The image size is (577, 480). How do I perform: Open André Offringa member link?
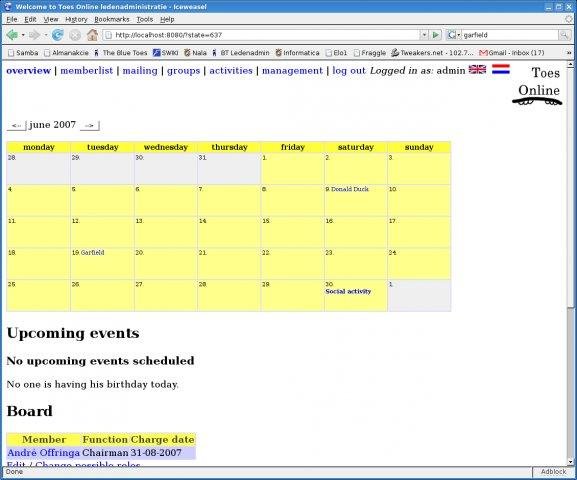click(x=43, y=452)
